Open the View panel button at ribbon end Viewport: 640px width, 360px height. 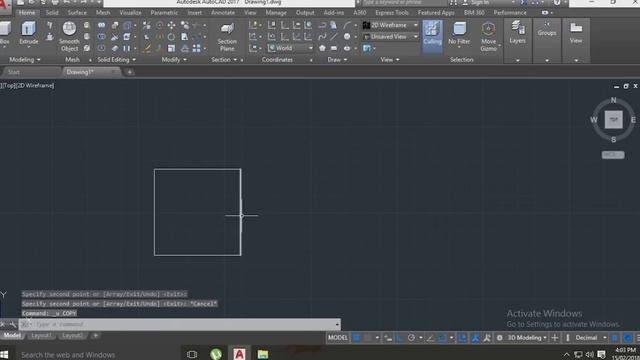click(576, 33)
